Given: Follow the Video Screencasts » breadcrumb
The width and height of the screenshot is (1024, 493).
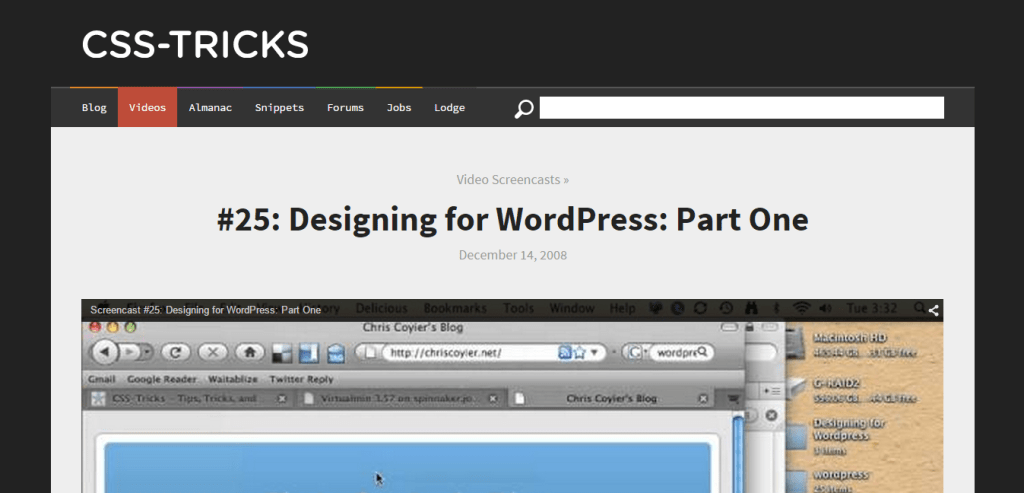Looking at the screenshot, I should (513, 180).
